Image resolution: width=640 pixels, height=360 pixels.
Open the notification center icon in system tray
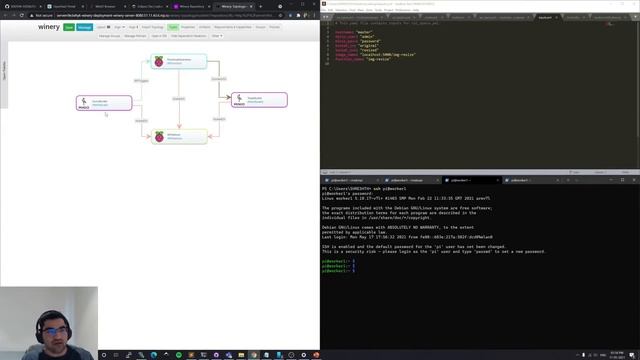click(632, 355)
